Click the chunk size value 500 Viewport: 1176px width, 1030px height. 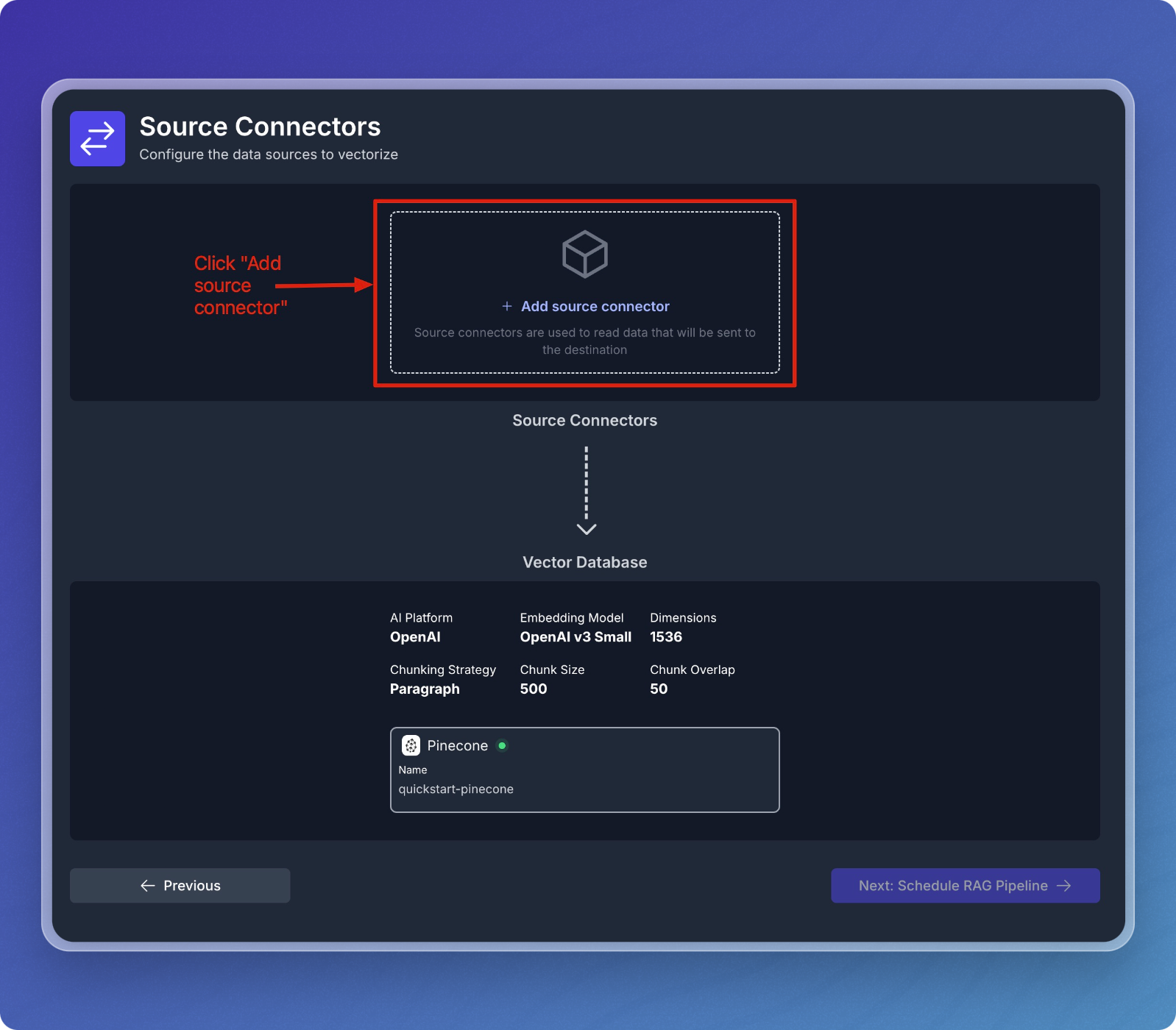[534, 689]
